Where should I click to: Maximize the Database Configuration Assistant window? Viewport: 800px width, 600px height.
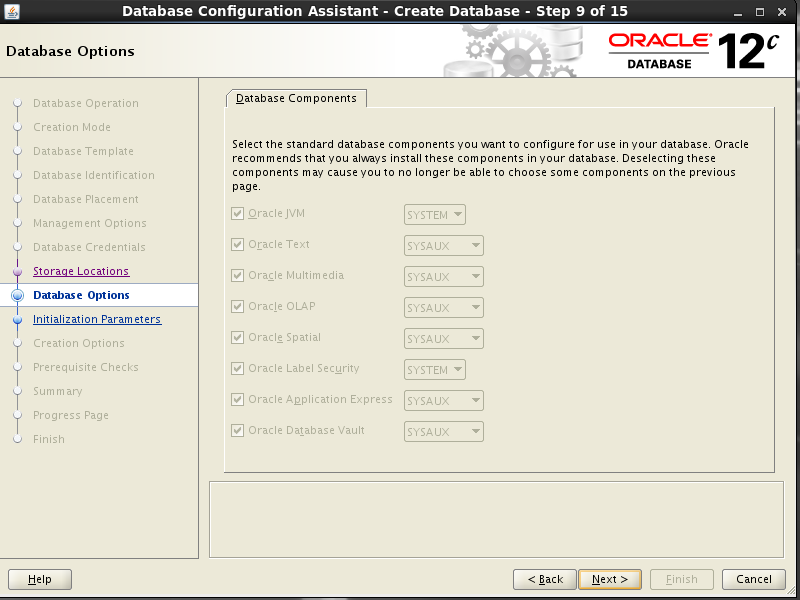click(x=760, y=12)
